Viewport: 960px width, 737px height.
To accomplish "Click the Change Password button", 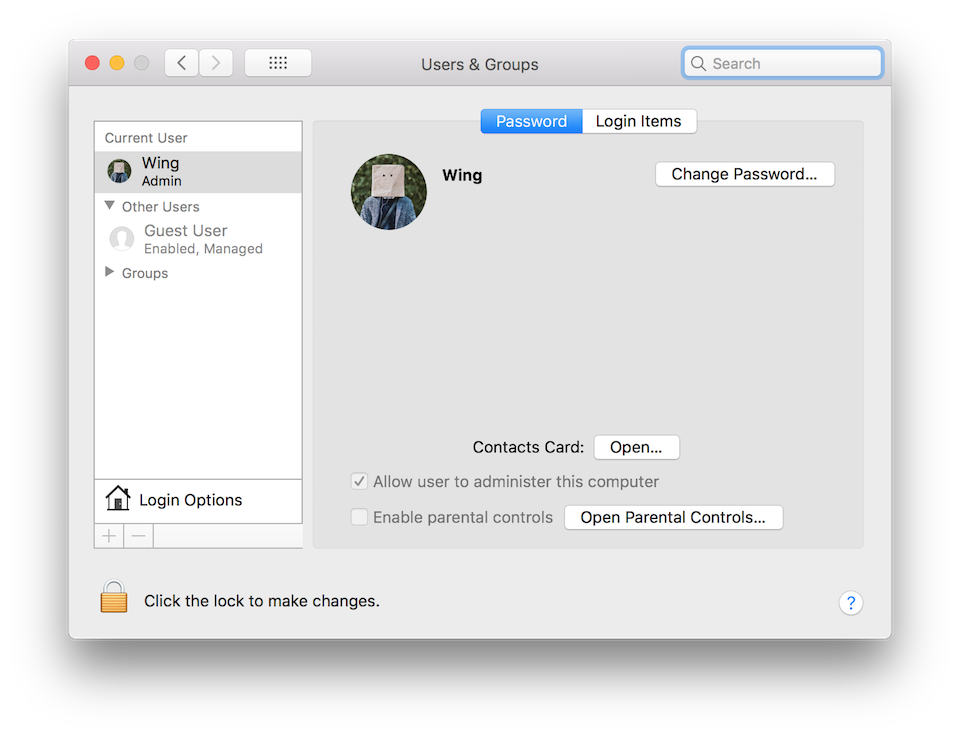I will (744, 174).
